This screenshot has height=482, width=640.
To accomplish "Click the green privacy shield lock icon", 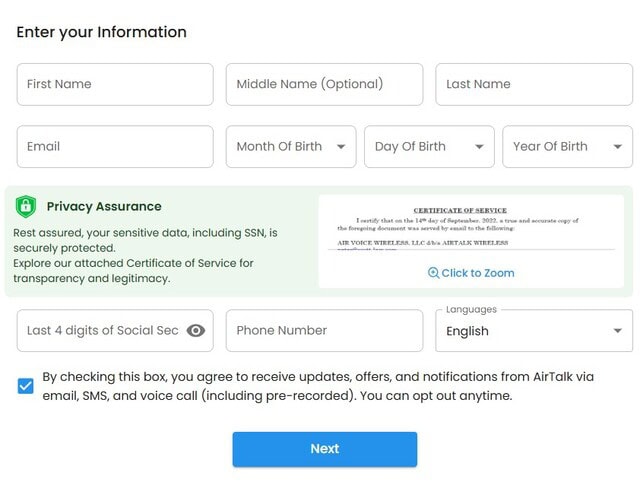I will click(x=26, y=207).
